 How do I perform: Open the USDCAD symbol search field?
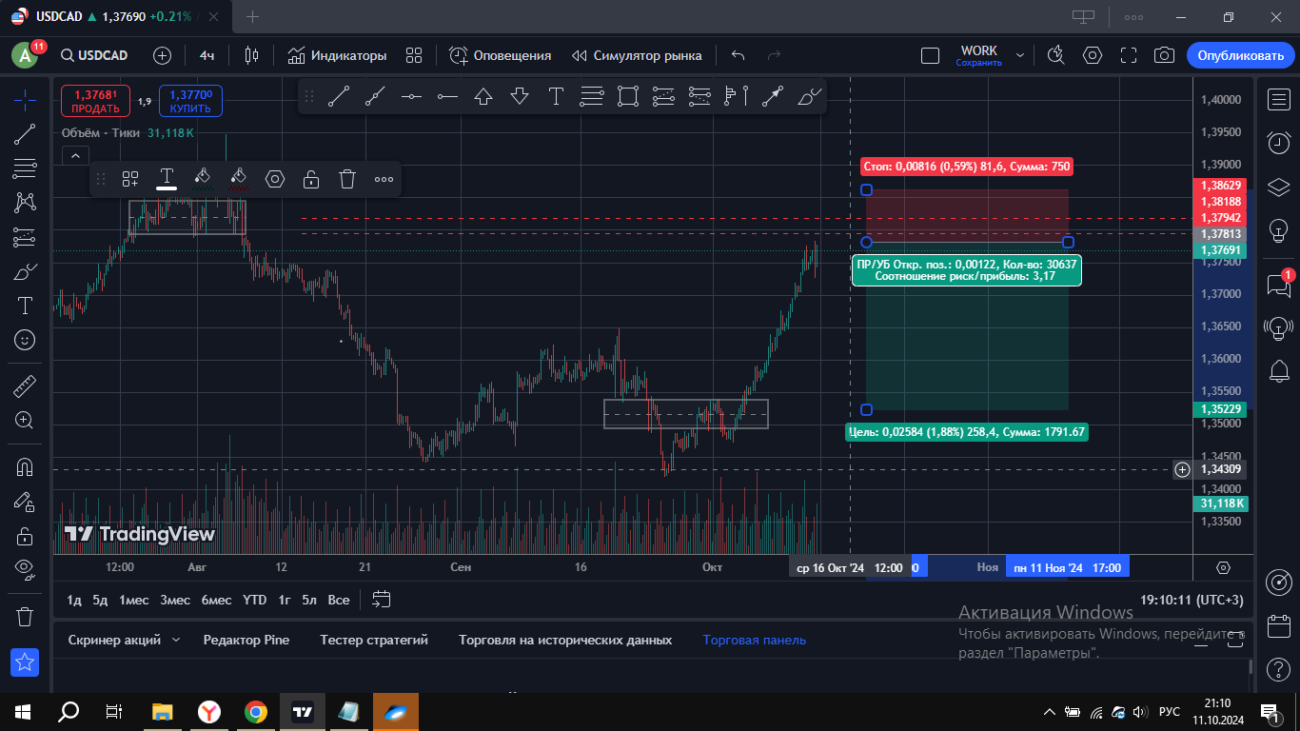click(x=94, y=55)
